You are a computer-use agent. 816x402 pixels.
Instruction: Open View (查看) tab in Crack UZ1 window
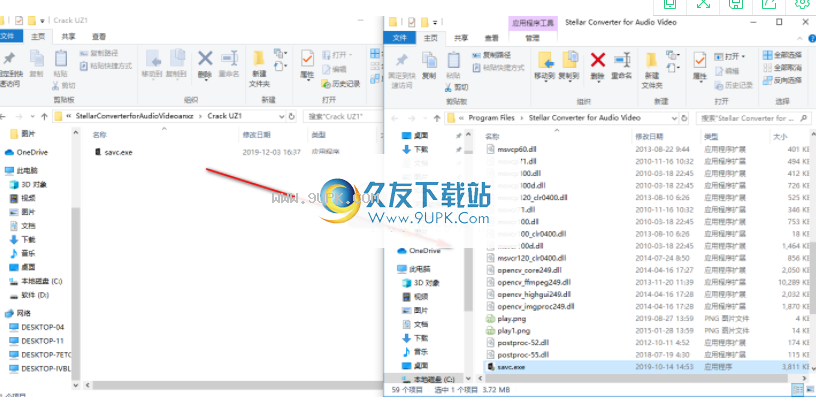(99, 36)
